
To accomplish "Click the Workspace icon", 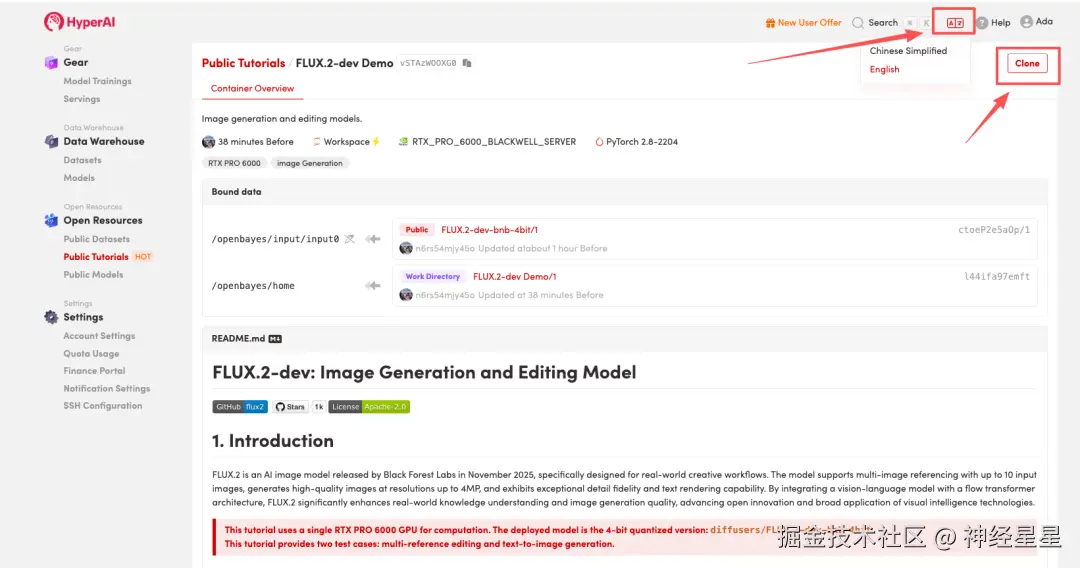I will point(317,142).
